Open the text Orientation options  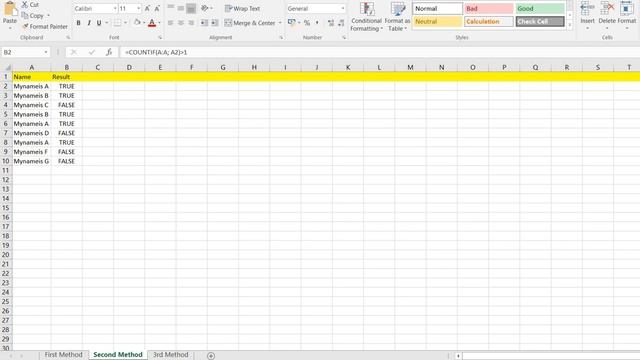205,8
